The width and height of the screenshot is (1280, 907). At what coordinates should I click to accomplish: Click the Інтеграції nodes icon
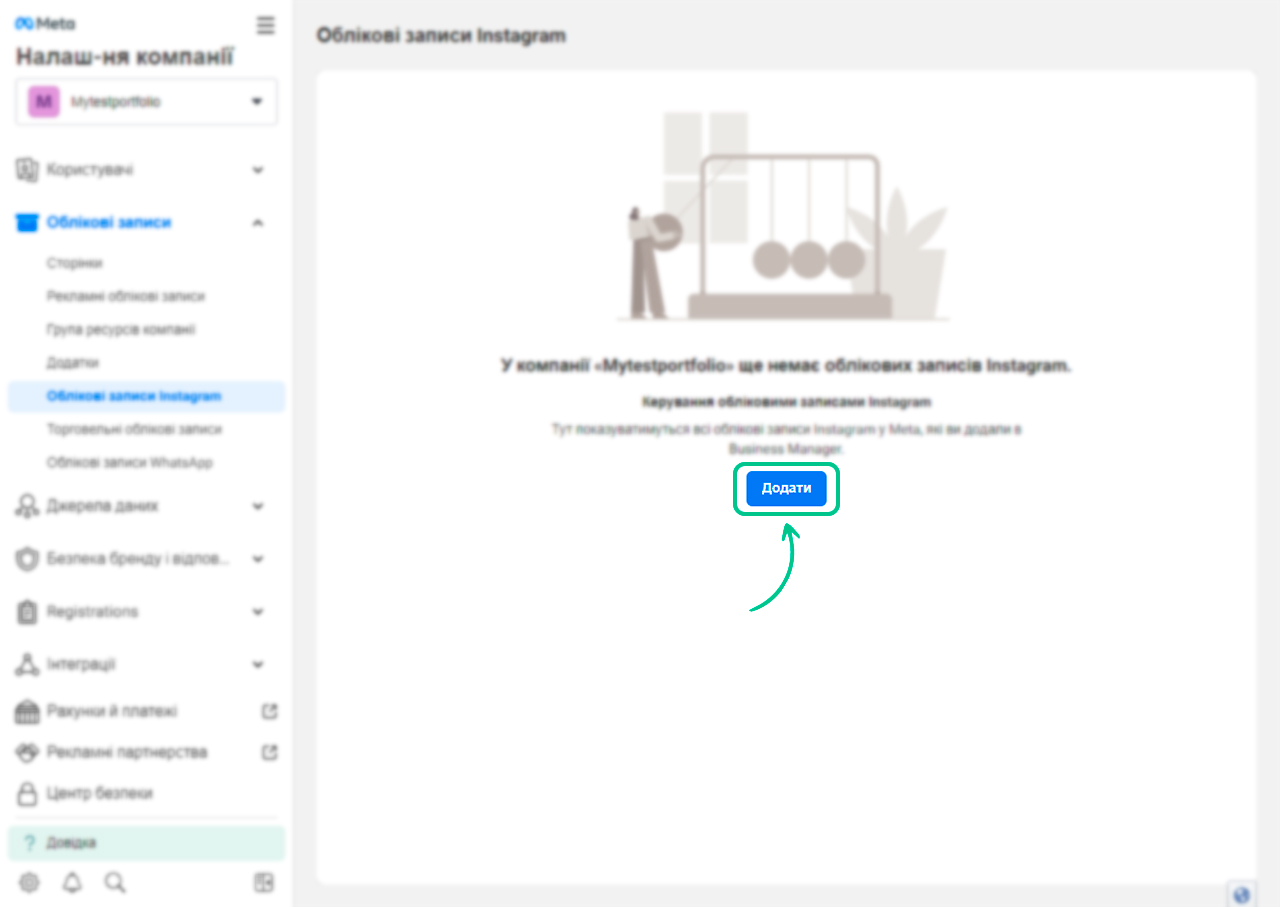27,664
